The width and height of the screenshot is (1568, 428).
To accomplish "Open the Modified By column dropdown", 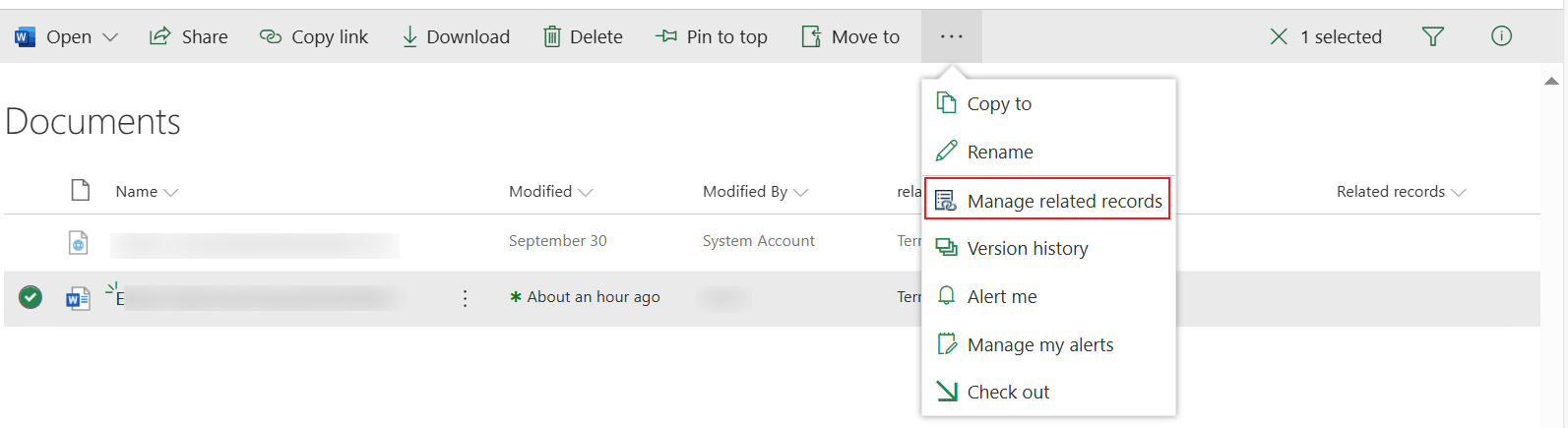I will (755, 192).
